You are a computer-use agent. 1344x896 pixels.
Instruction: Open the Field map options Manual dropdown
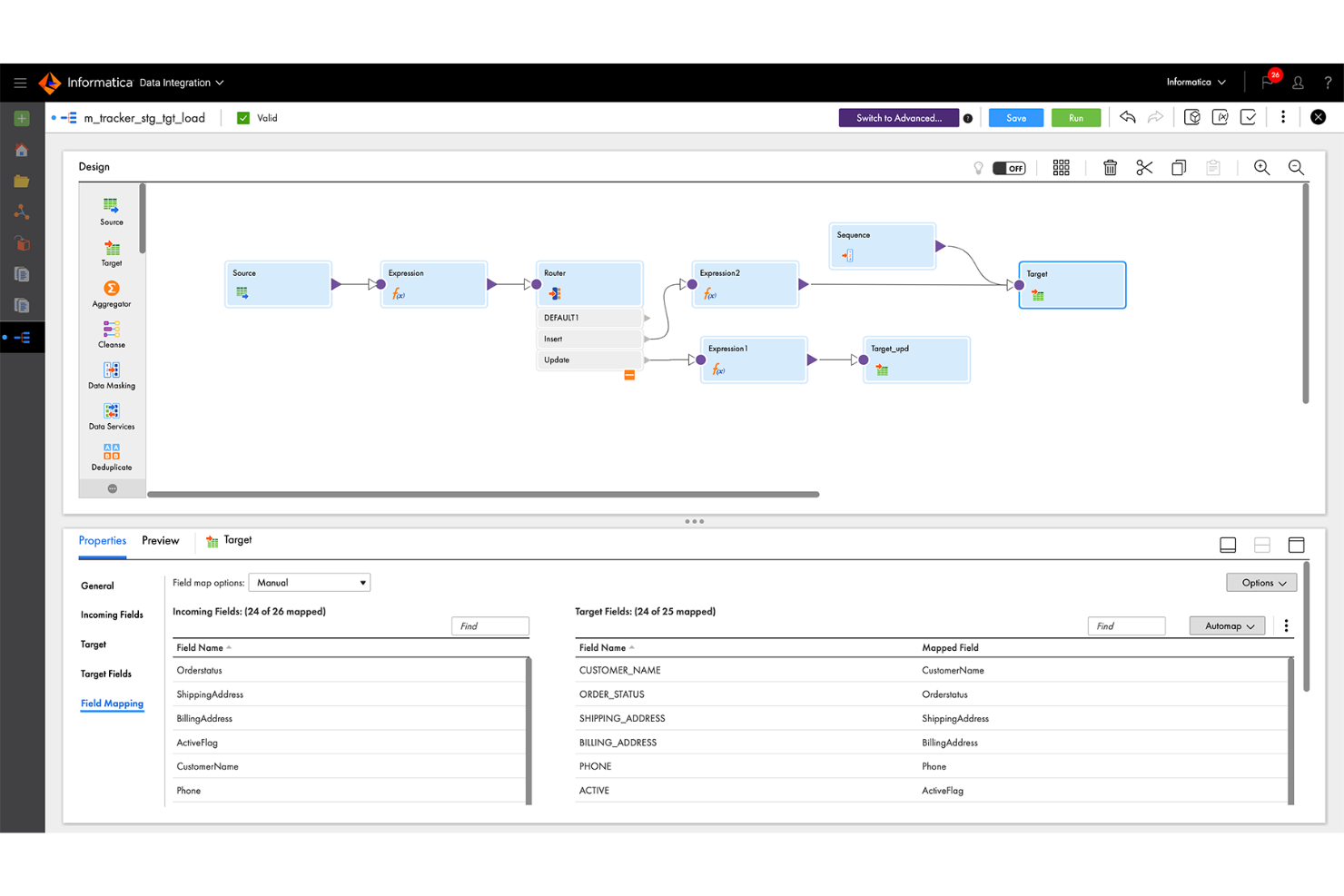click(x=309, y=582)
